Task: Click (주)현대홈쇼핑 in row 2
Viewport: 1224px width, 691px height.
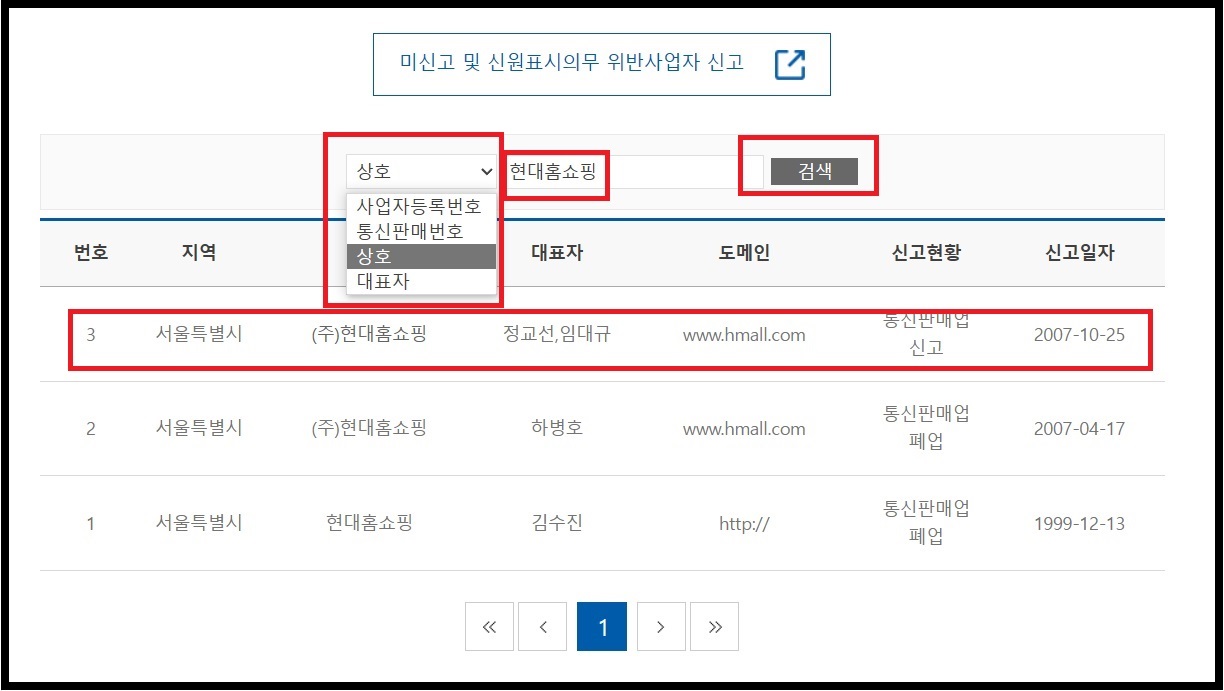Action: [369, 428]
